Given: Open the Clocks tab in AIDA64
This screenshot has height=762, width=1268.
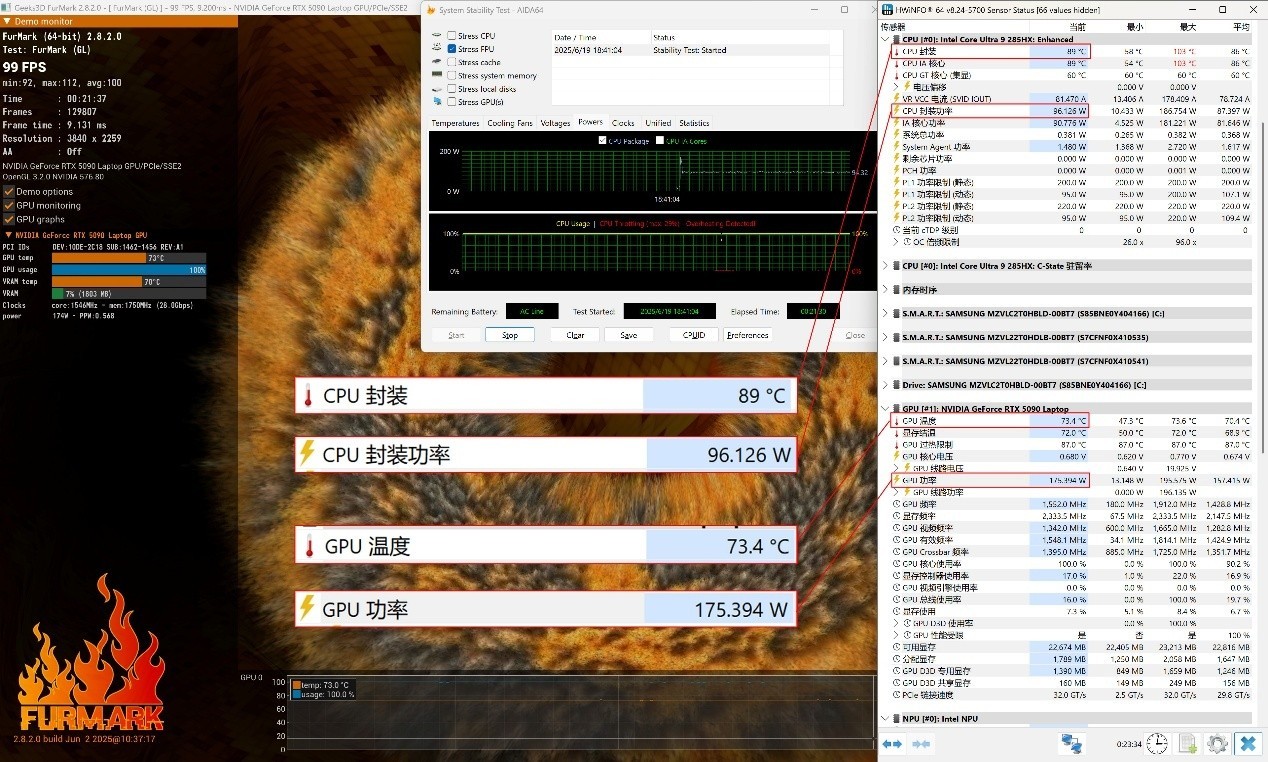Looking at the screenshot, I should [622, 123].
